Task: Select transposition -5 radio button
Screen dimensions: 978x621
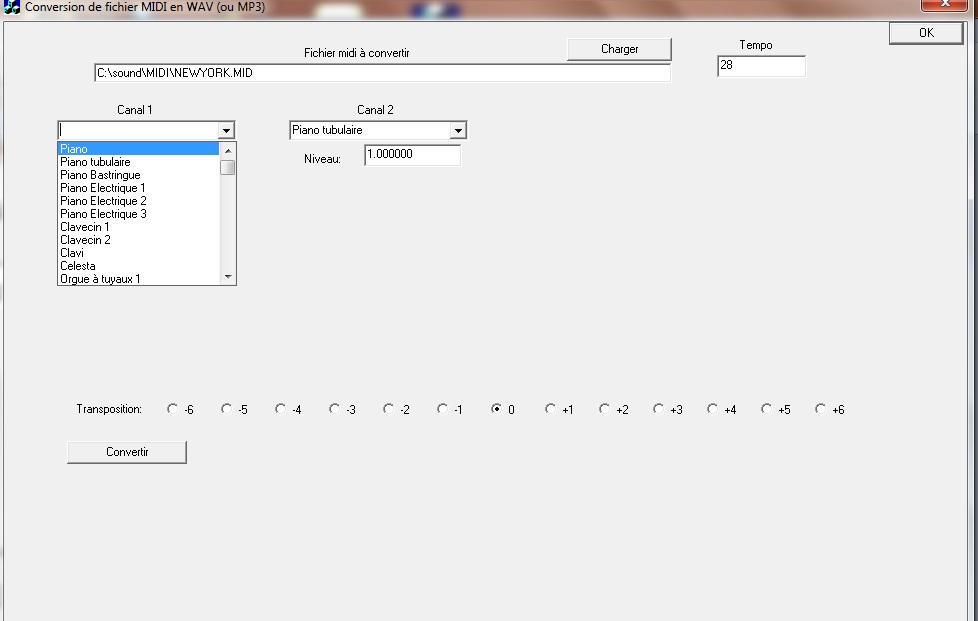Action: coord(226,409)
